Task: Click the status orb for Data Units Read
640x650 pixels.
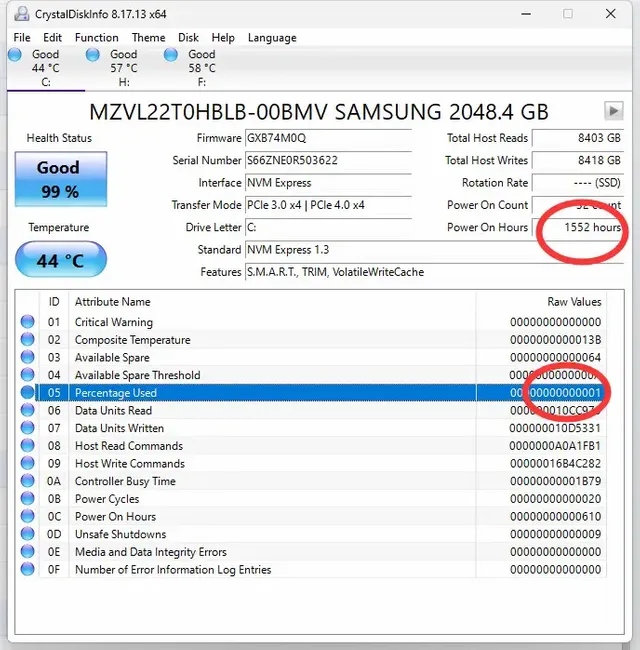Action: click(27, 410)
